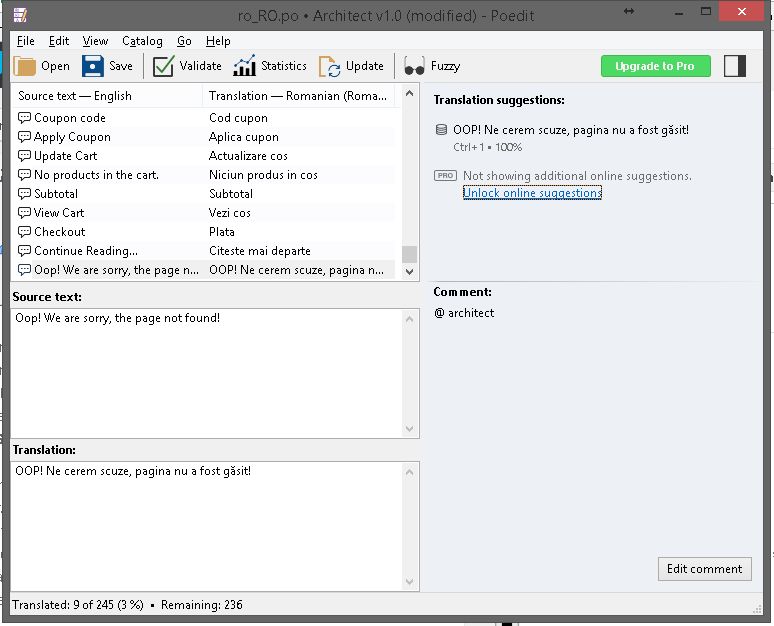The image size is (774, 626).
Task: Click the database icon beside the suggestion
Action: (x=441, y=130)
